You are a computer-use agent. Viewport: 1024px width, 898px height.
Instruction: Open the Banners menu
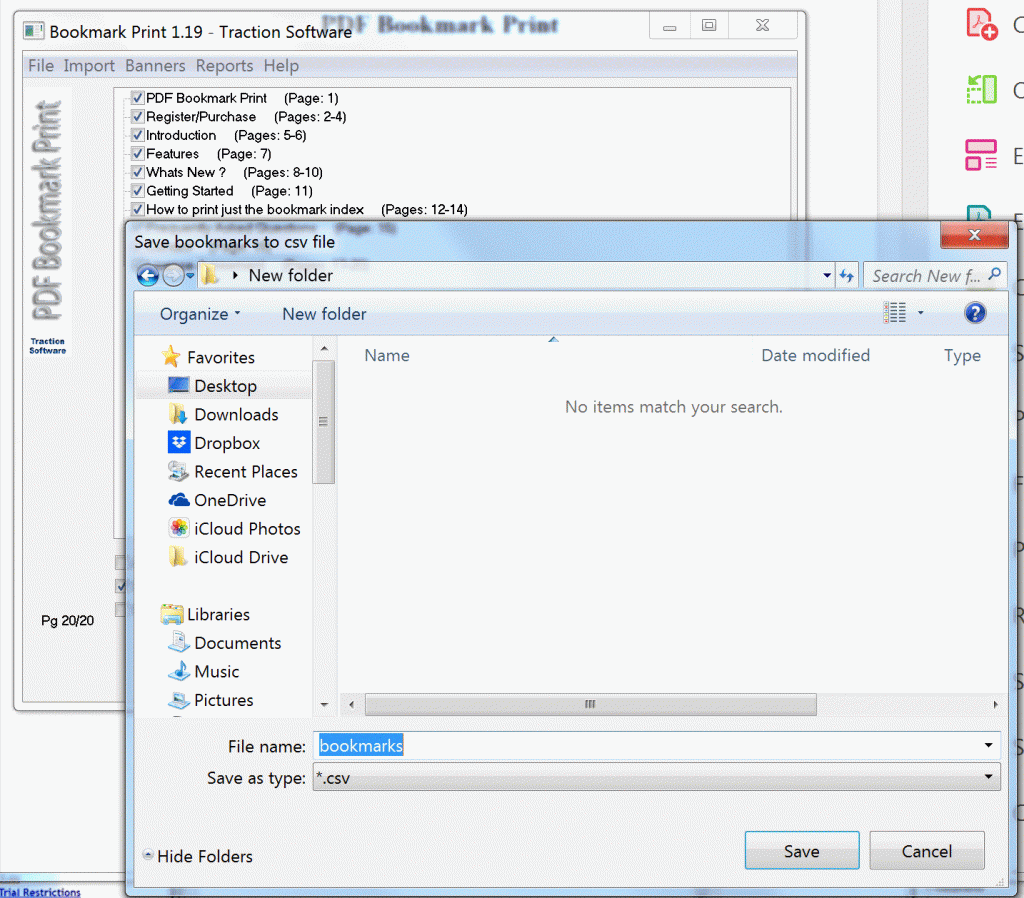[x=155, y=66]
